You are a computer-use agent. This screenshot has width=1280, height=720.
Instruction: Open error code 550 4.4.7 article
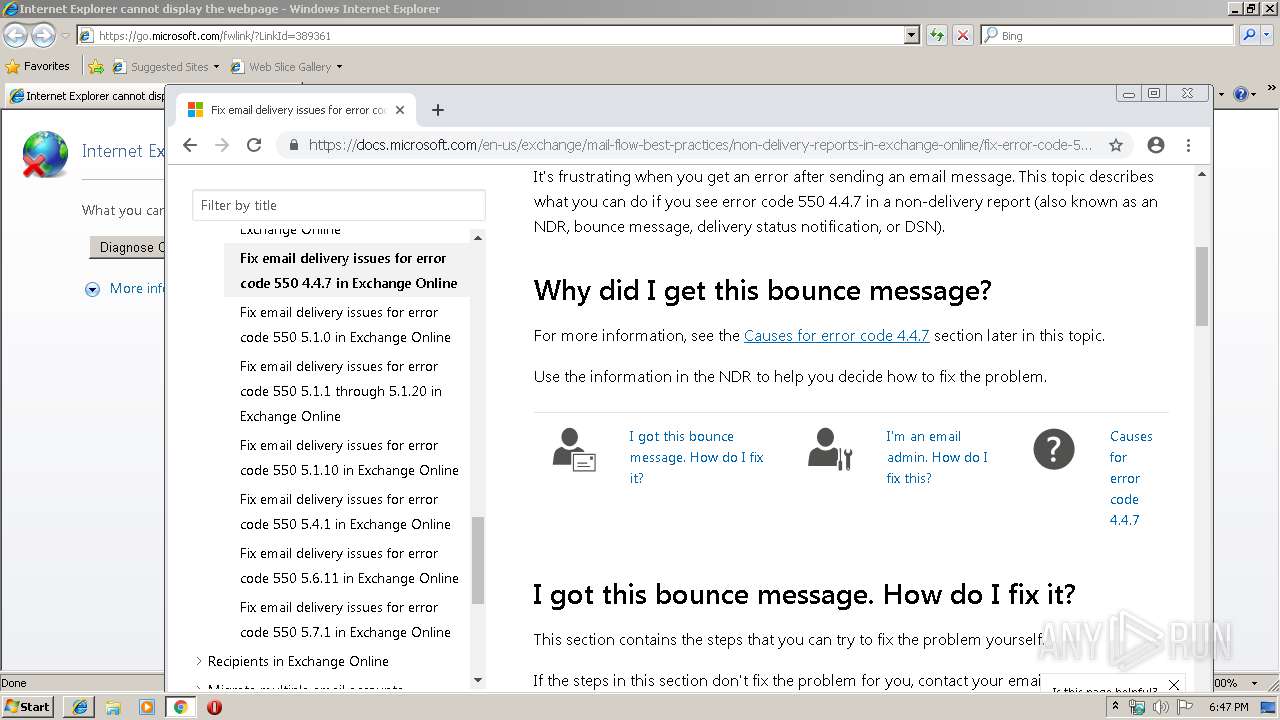pyautogui.click(x=349, y=270)
